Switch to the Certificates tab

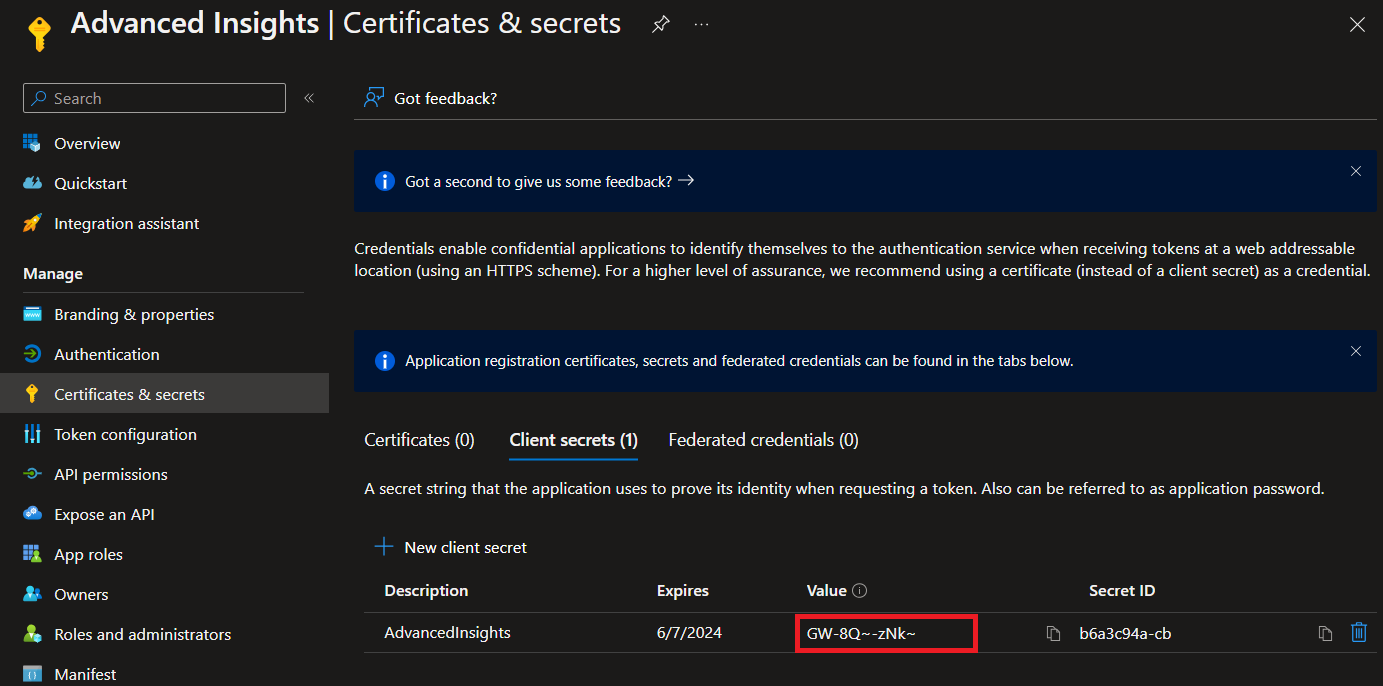[x=419, y=440]
